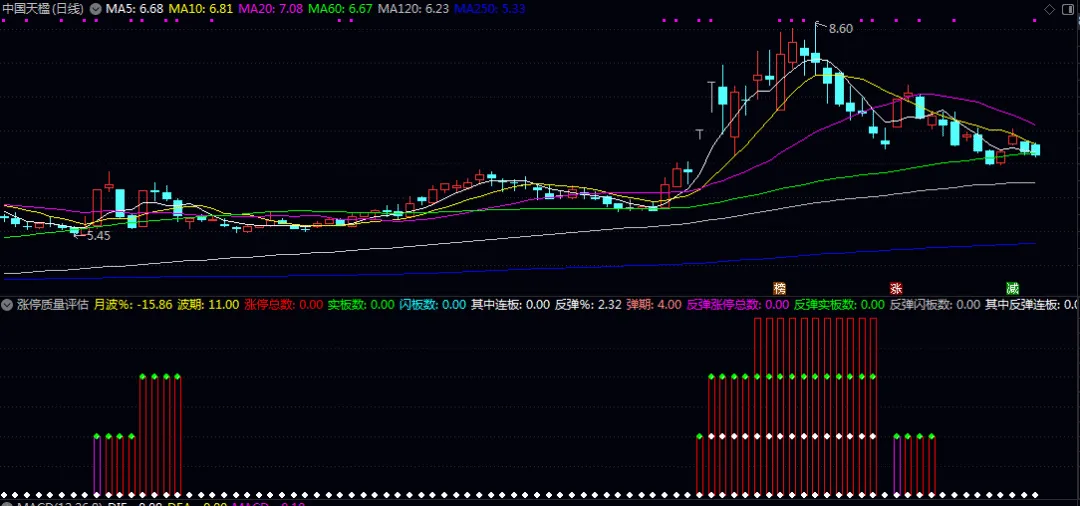
Task: Click the 反弹闪板数: 0.00 value
Action: point(935,304)
